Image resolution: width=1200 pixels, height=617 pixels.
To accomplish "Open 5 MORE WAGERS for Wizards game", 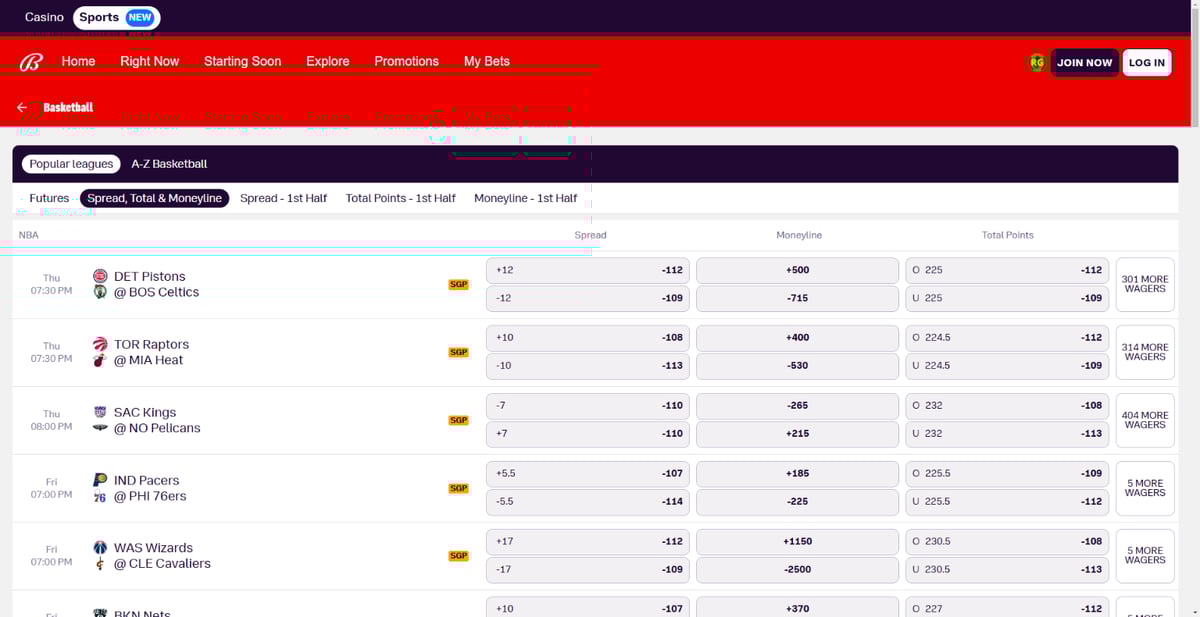I will click(1145, 555).
